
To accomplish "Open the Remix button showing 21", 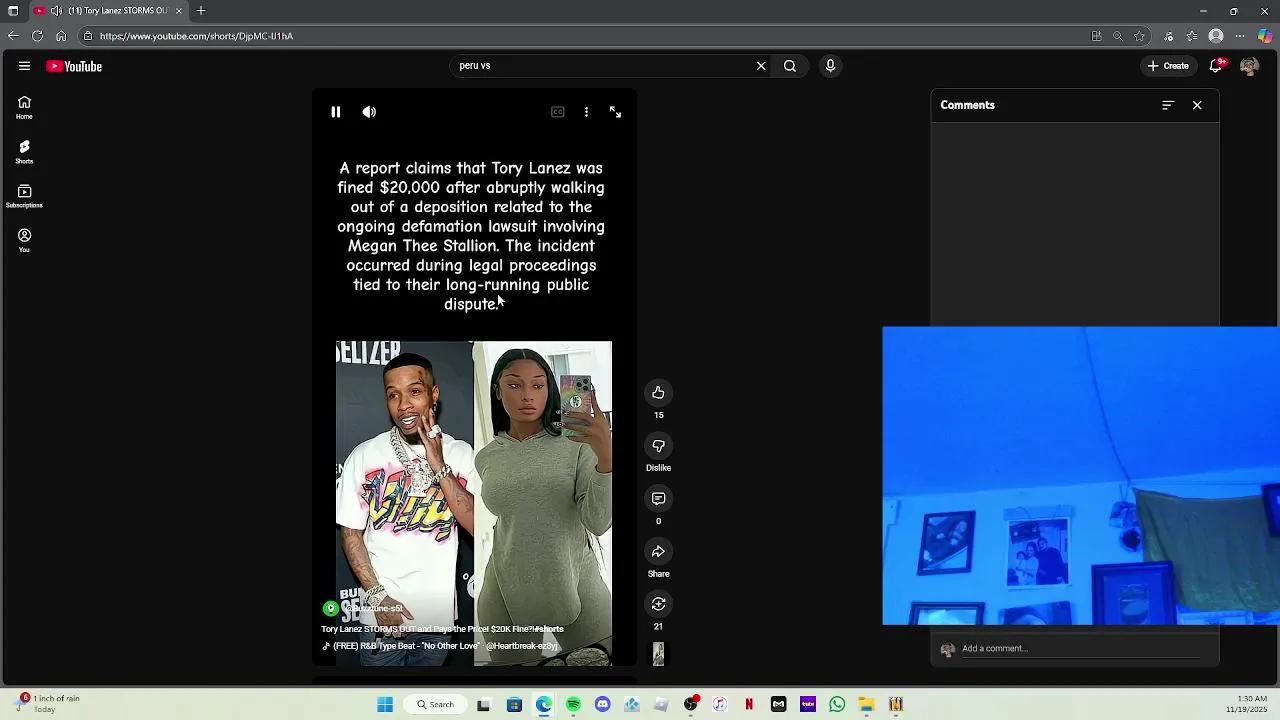I will (x=658, y=604).
